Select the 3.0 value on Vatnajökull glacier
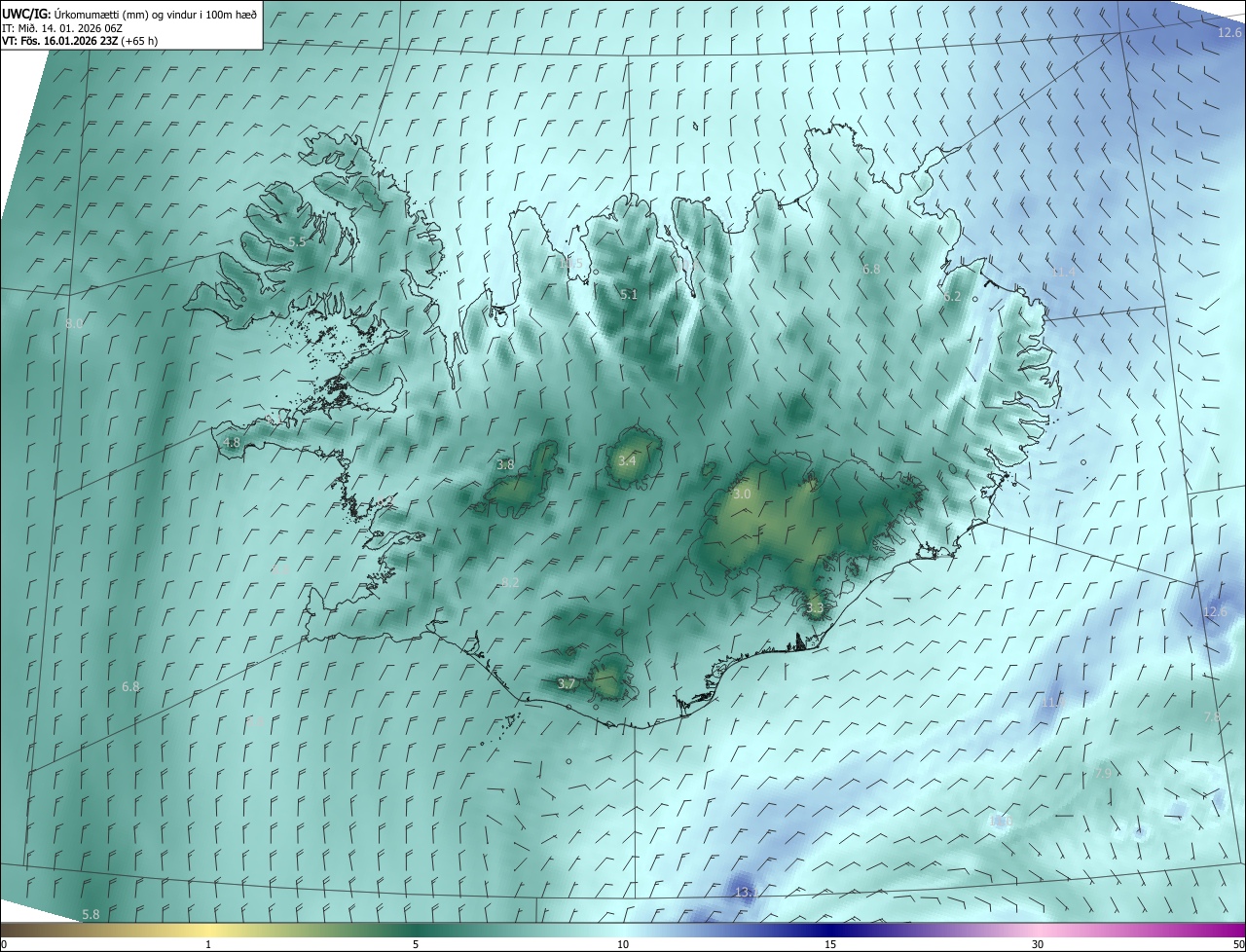 click(742, 494)
